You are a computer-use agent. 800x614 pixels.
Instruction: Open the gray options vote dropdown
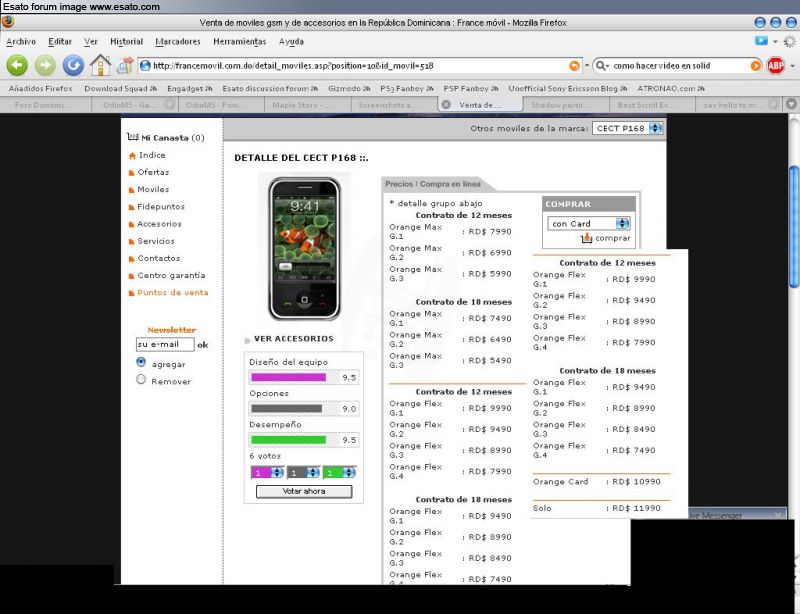(304, 473)
